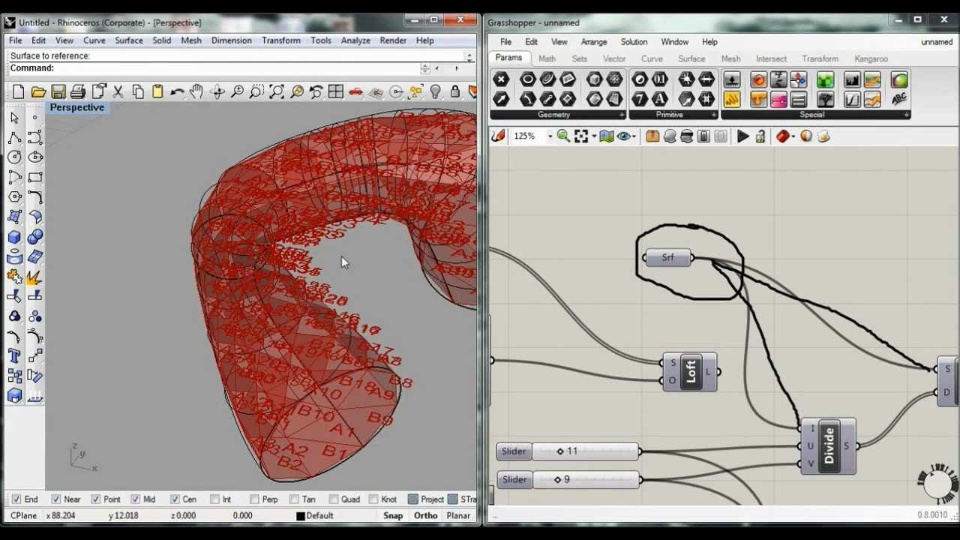960x540 pixels.
Task: Click the Default layer swatch in status bar
Action: tap(301, 516)
